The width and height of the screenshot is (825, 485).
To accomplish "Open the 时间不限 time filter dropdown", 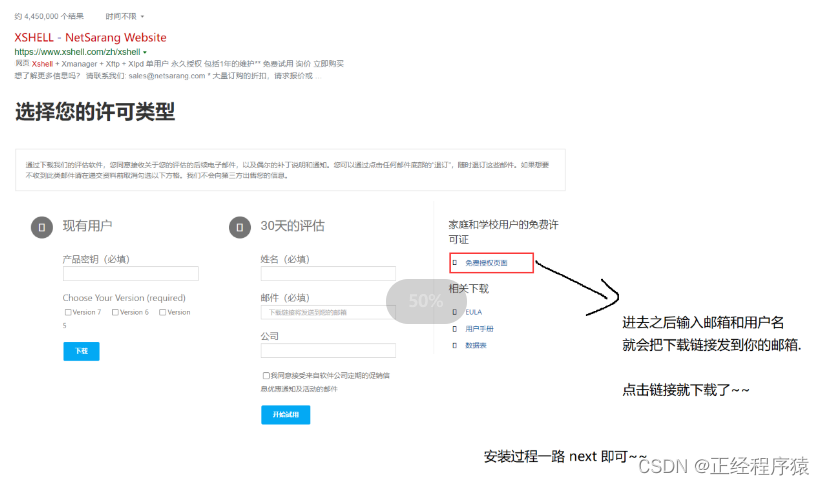I will (x=124, y=16).
